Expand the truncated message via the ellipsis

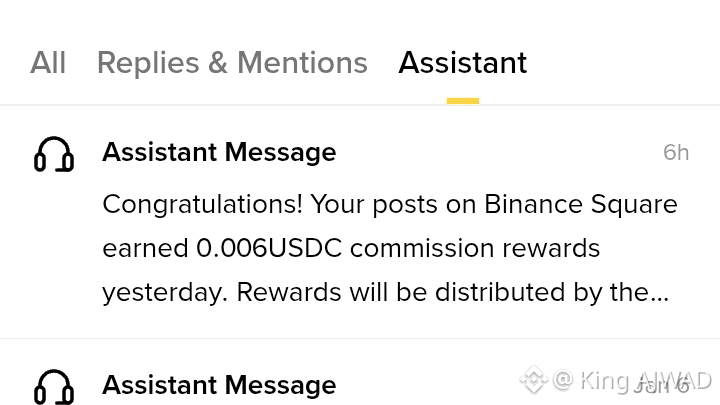(x=659, y=294)
